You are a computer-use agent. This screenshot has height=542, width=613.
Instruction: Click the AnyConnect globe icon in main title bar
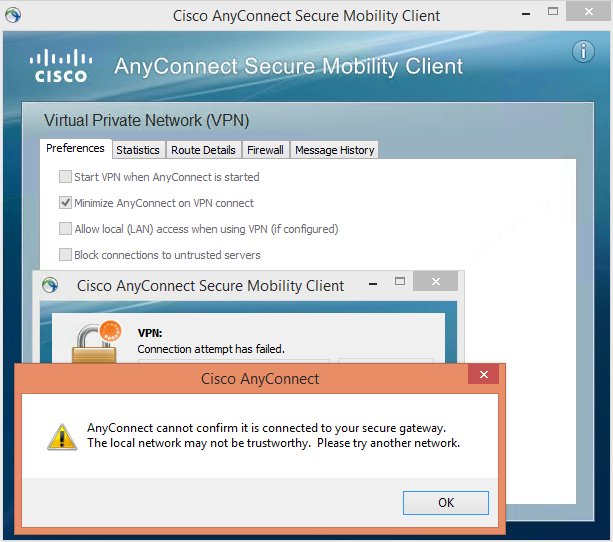click(13, 15)
